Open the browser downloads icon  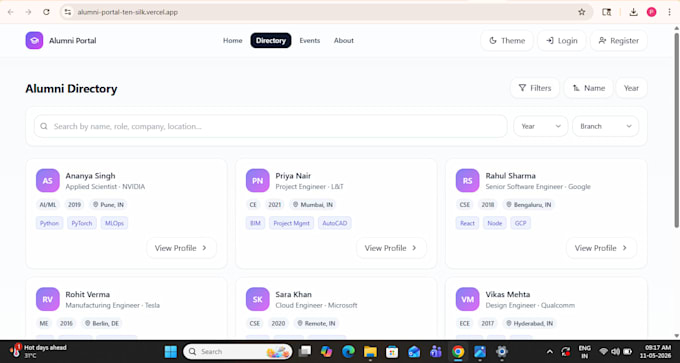(634, 12)
